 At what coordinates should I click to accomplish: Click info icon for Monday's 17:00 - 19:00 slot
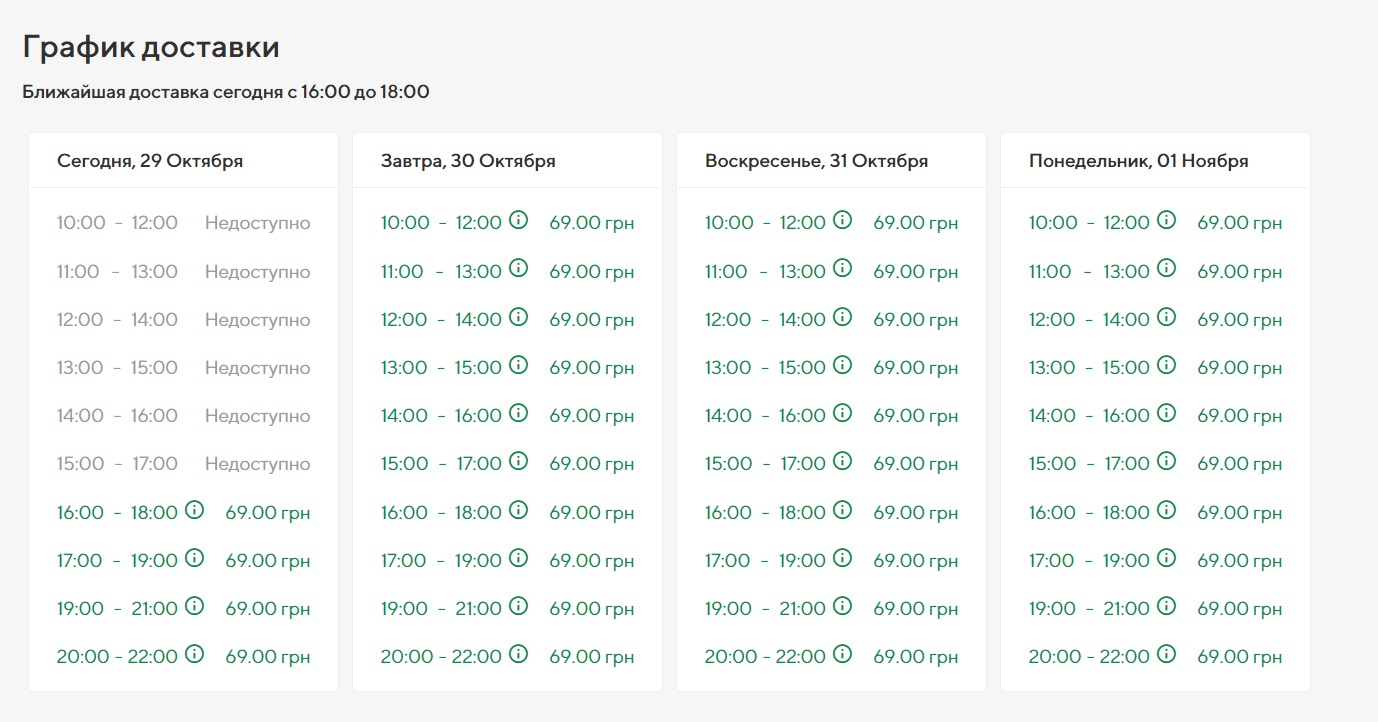[x=1167, y=558]
